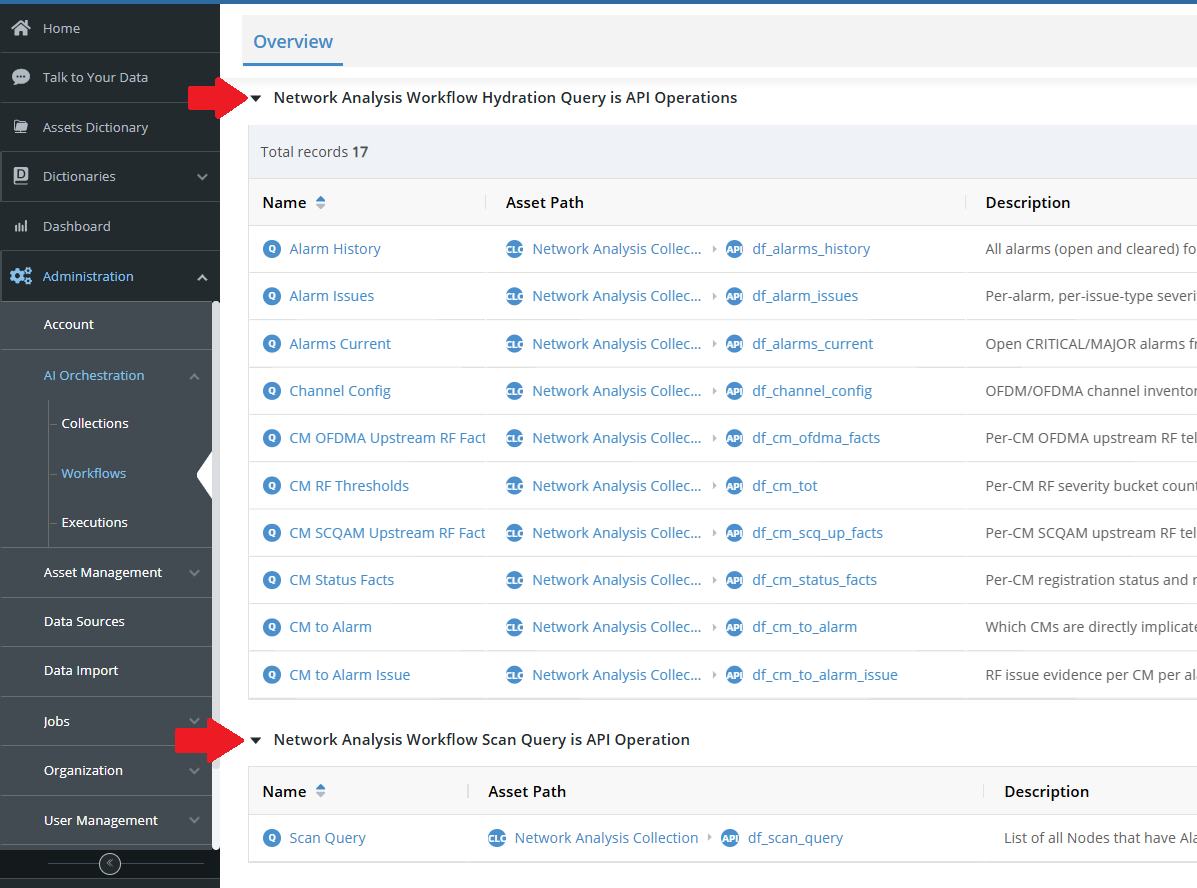Click the sidebar collapse circle arrow icon
Screen dimensions: 1197x888
pos(110,864)
